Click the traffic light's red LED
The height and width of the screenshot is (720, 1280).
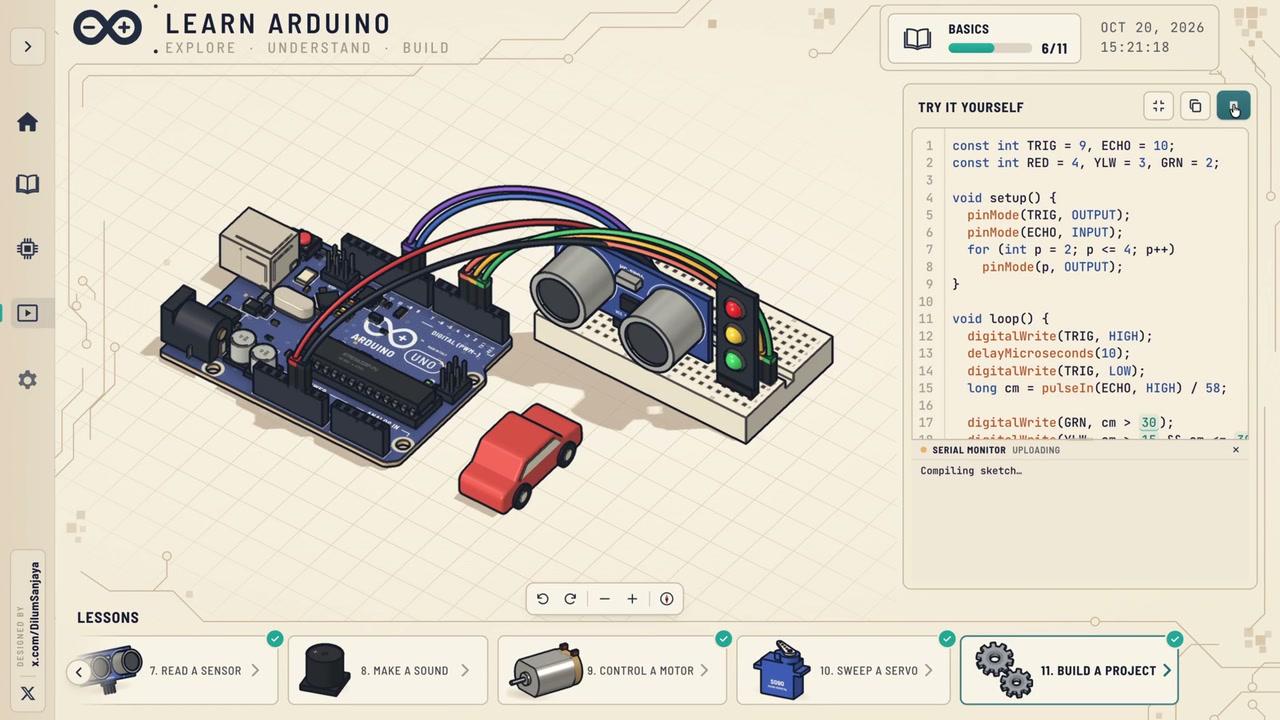735,308
